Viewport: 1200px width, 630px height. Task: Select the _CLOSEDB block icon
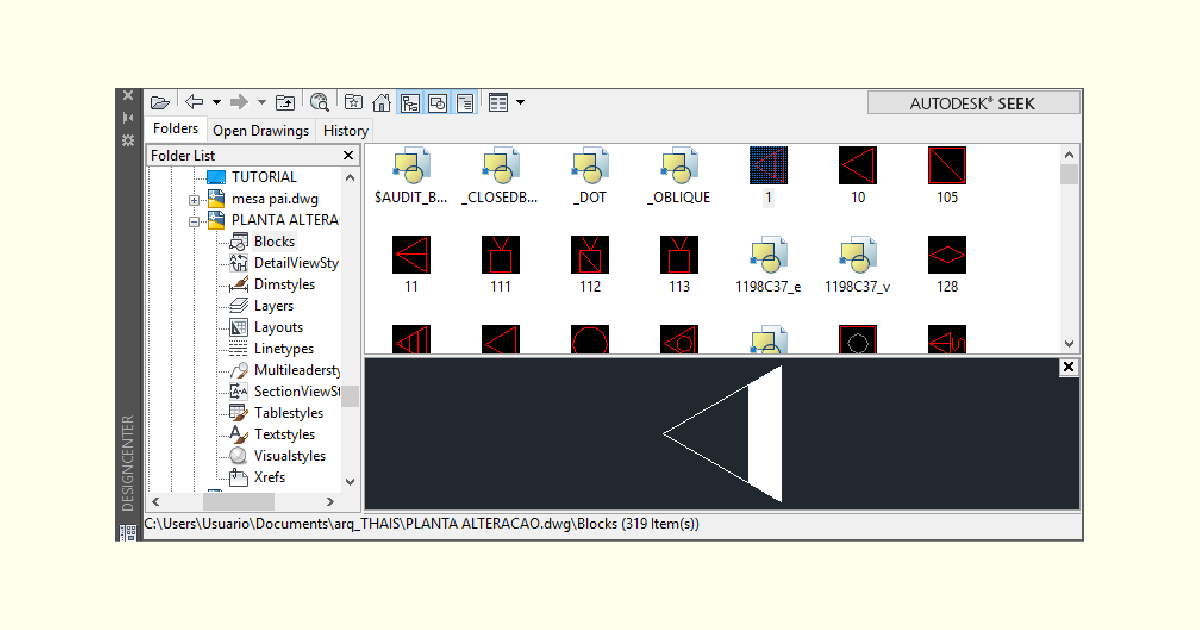[x=501, y=165]
